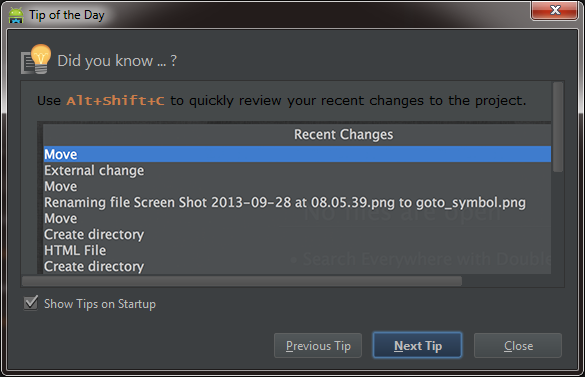This screenshot has height=377, width=585.
Task: Click the vertical scrollbar thumb of tip panel
Action: point(558,127)
